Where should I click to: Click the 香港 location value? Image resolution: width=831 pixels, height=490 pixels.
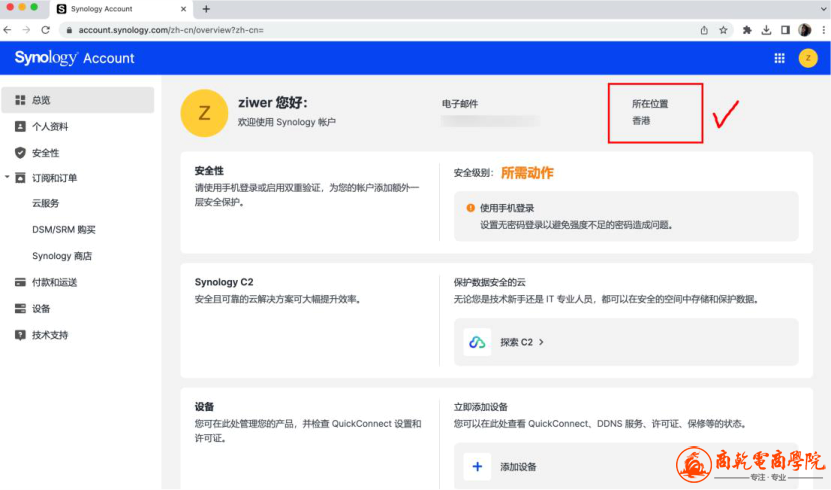(x=641, y=121)
